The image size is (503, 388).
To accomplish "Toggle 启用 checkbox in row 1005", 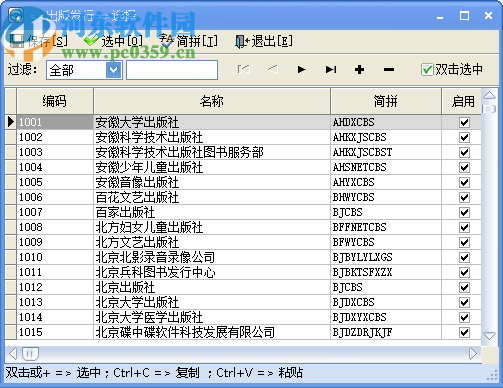I will (x=464, y=182).
